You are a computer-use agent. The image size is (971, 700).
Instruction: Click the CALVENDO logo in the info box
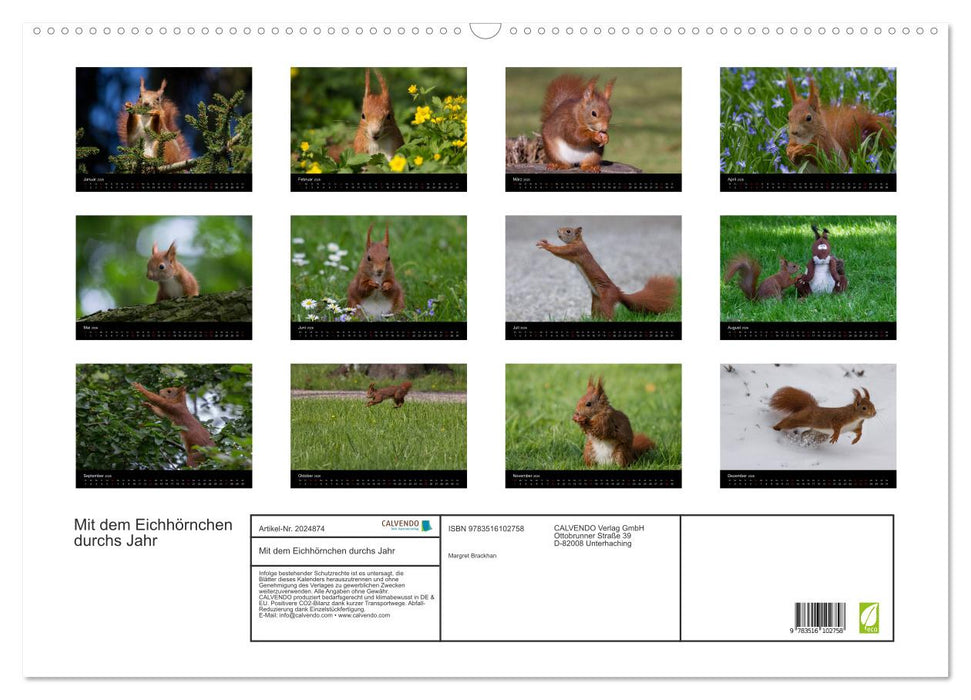(x=406, y=525)
